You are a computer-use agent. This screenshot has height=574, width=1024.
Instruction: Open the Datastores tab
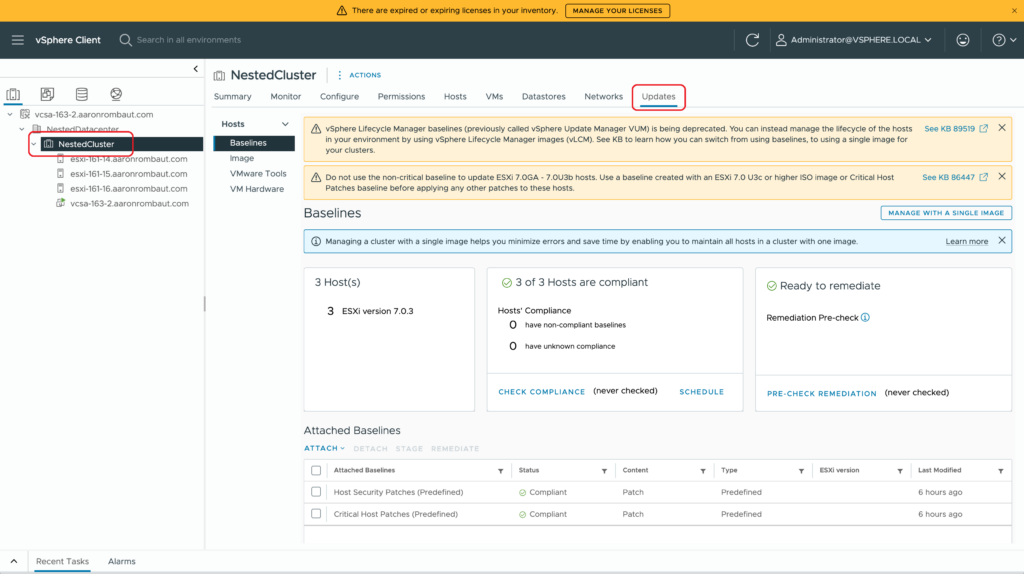[x=543, y=97]
